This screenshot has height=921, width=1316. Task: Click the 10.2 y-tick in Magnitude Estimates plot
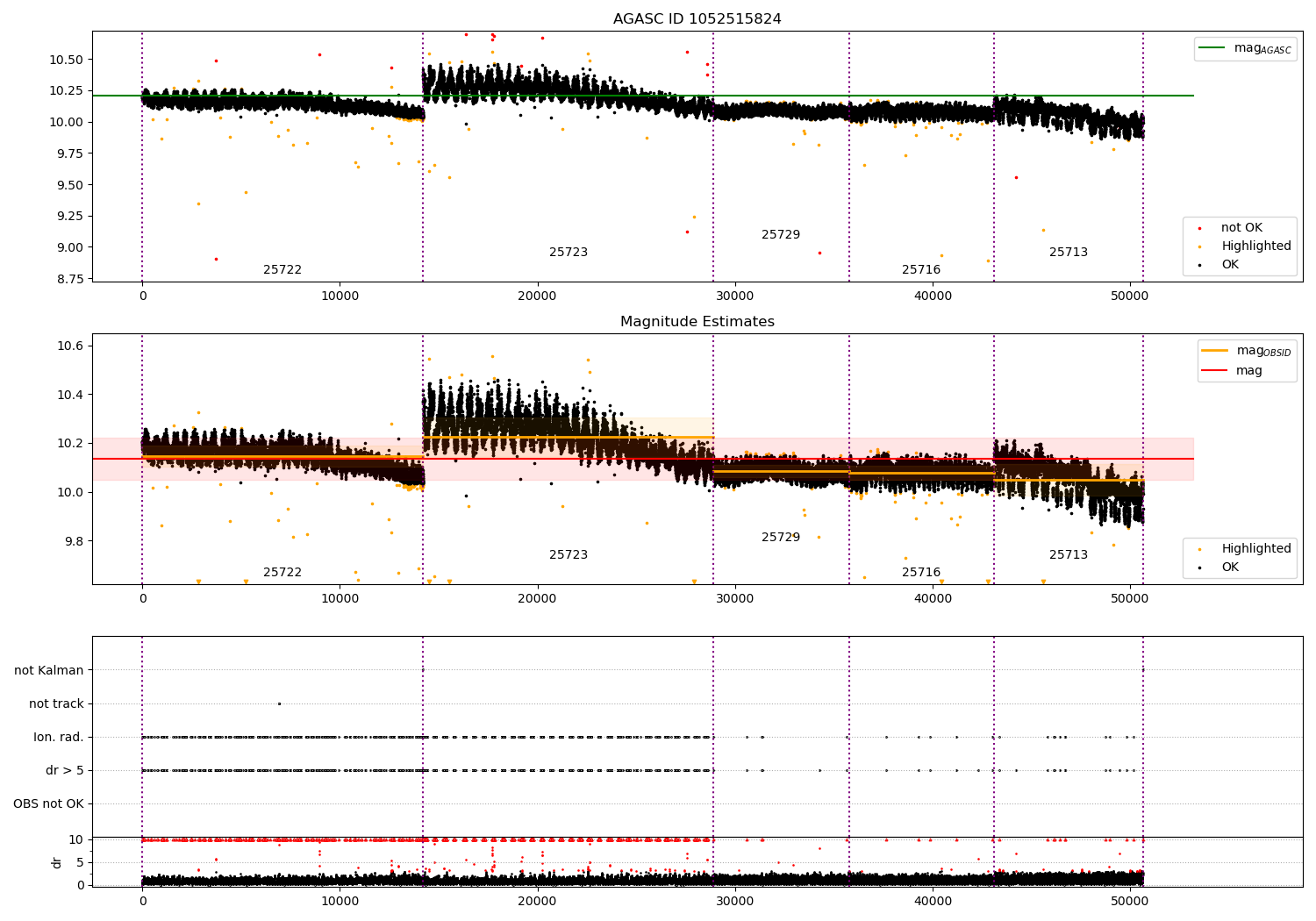click(70, 444)
